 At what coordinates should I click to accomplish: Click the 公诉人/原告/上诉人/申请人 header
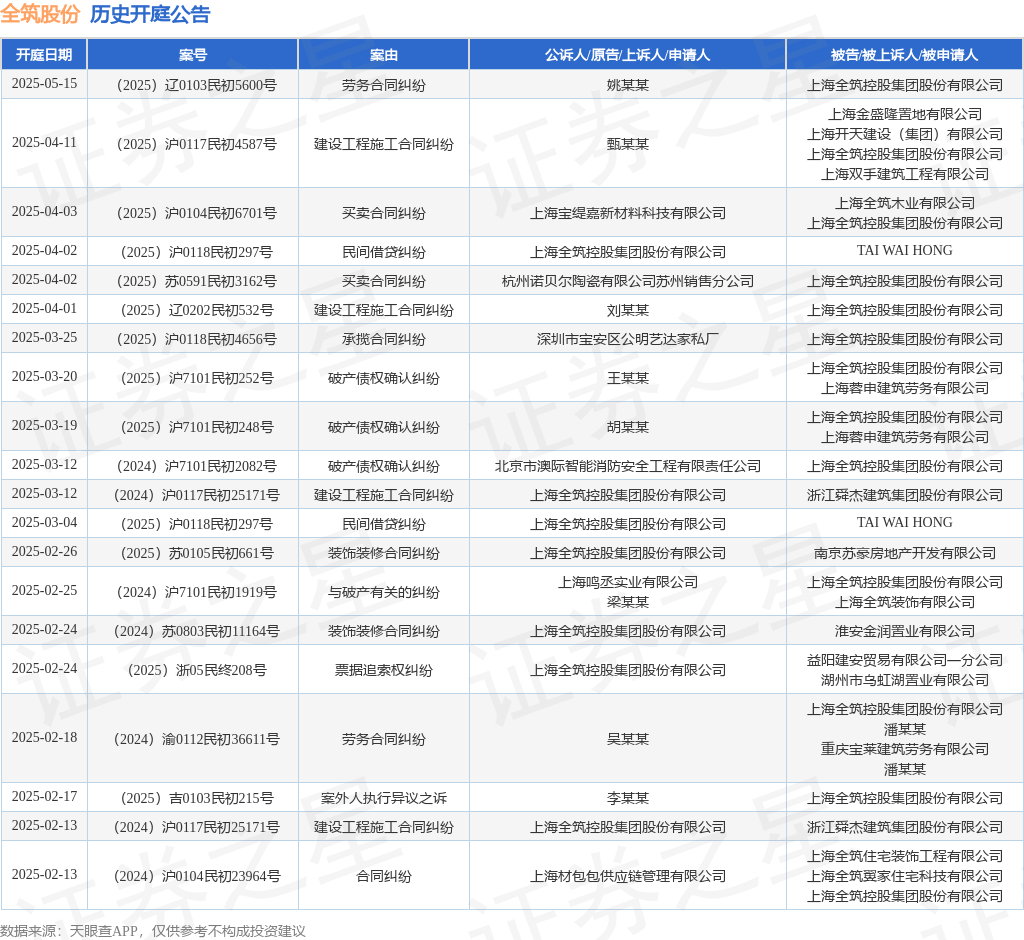pos(627,55)
